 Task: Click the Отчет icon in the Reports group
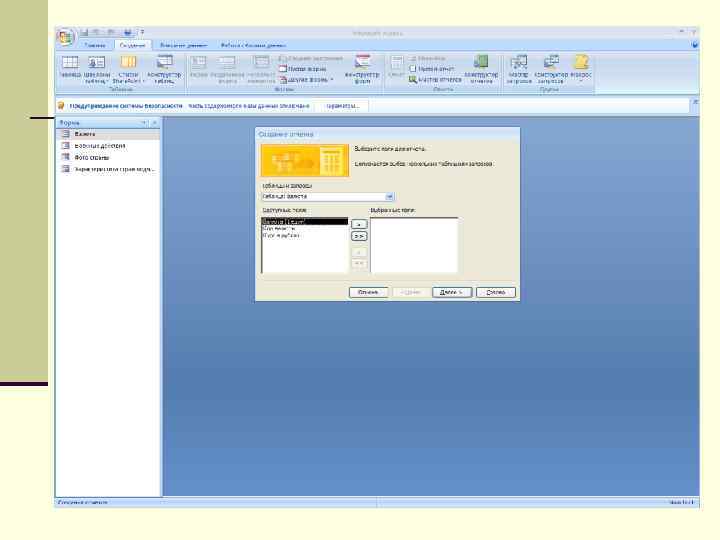click(x=397, y=67)
